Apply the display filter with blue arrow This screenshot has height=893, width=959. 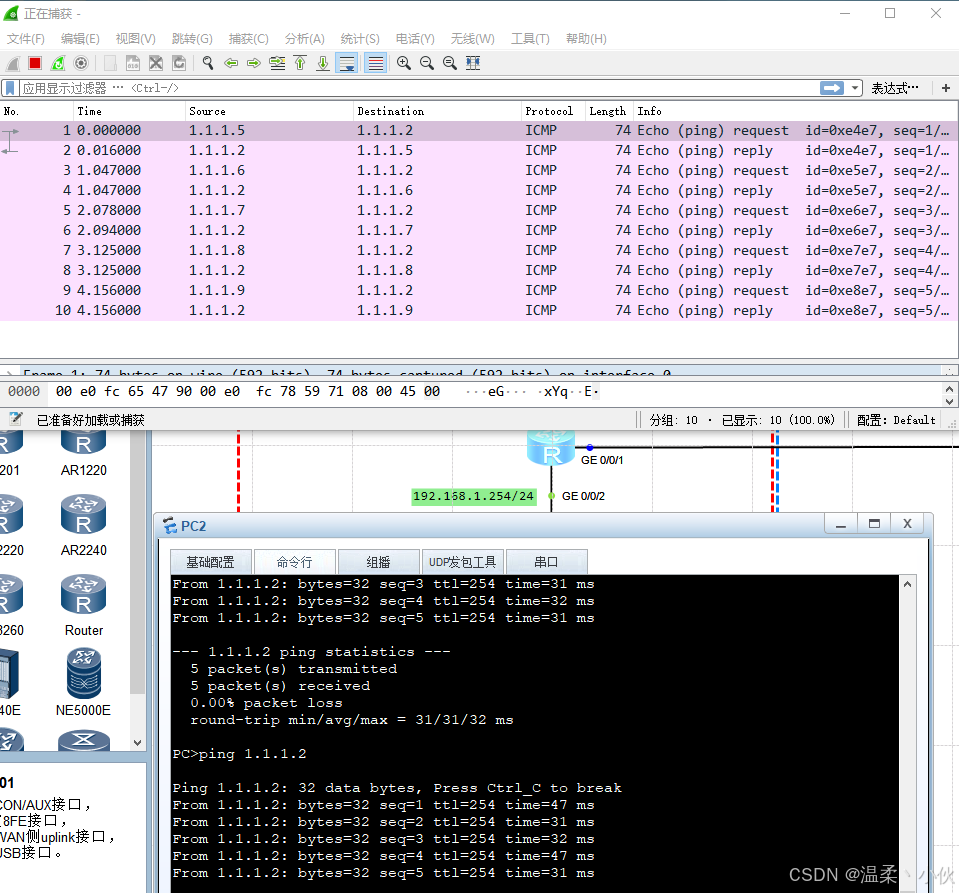click(832, 88)
